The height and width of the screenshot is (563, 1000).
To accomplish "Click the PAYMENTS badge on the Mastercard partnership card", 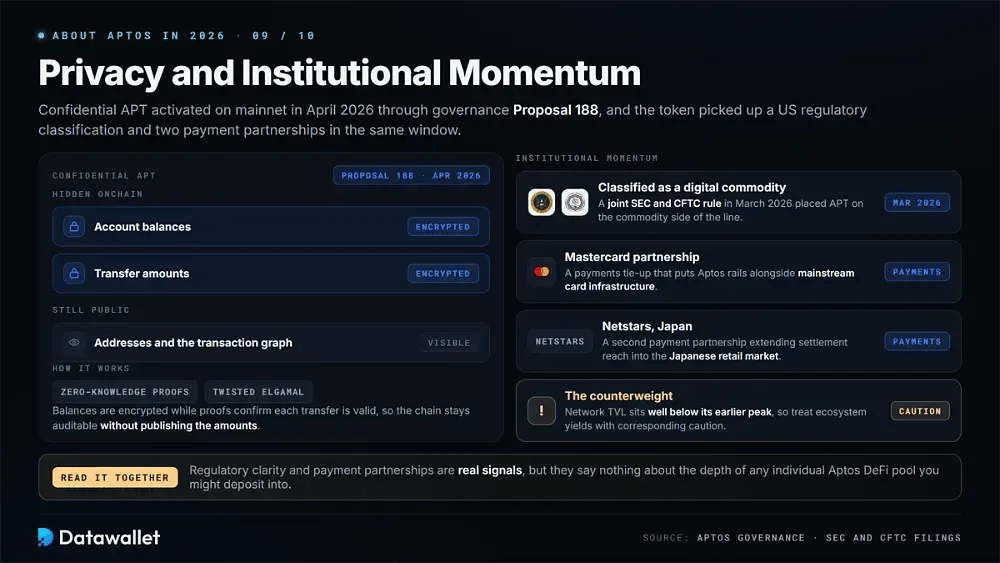I will pos(916,272).
